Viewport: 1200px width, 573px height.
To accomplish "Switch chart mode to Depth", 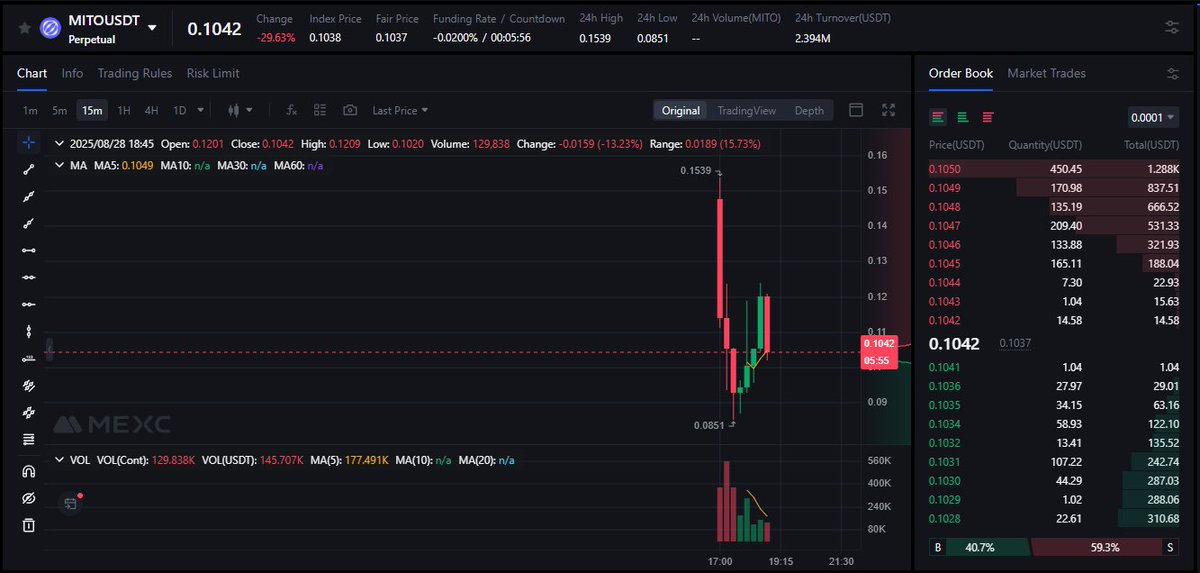I will click(x=809, y=110).
